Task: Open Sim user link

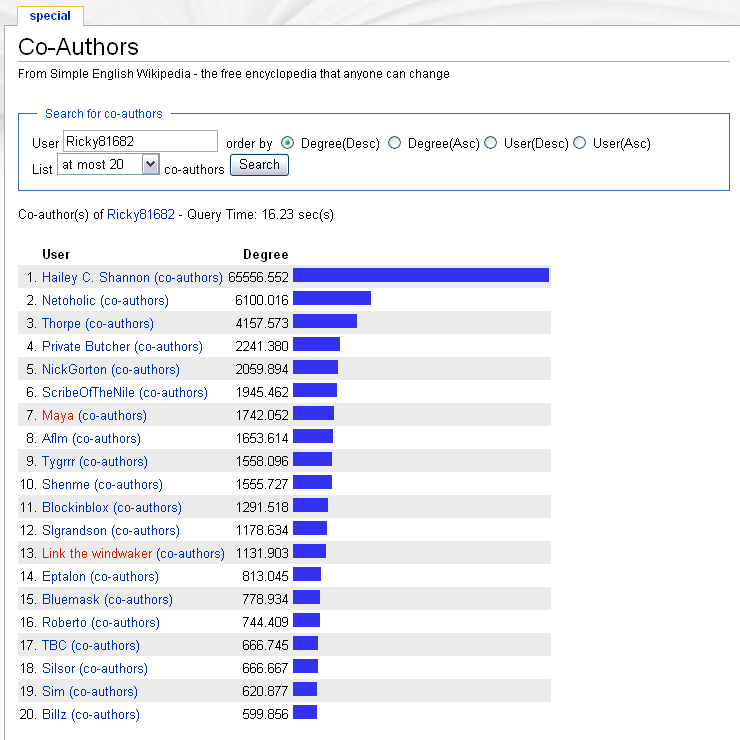Action: click(53, 691)
